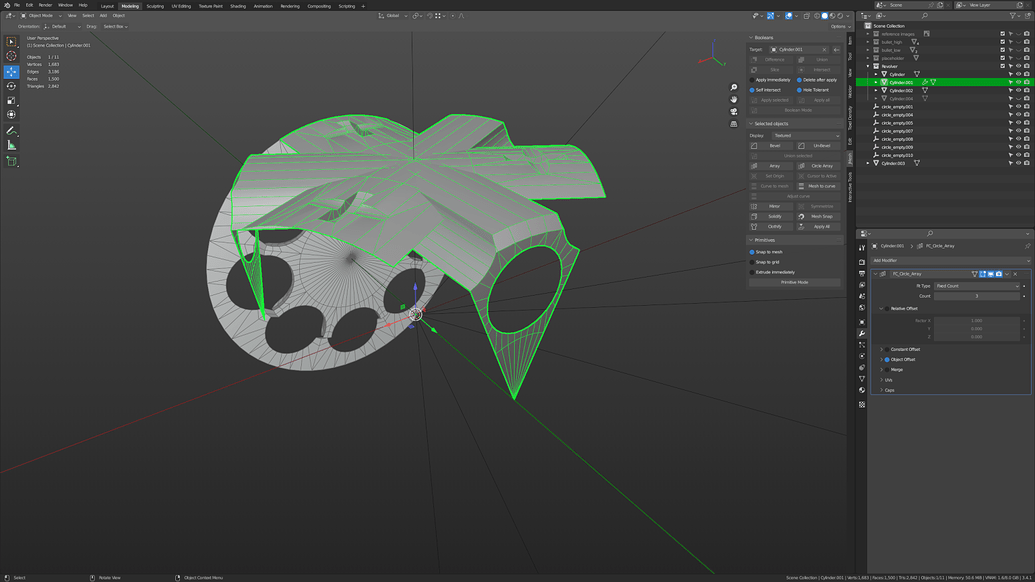Toggle Apply immediately option
The width and height of the screenshot is (1035, 582).
point(752,80)
